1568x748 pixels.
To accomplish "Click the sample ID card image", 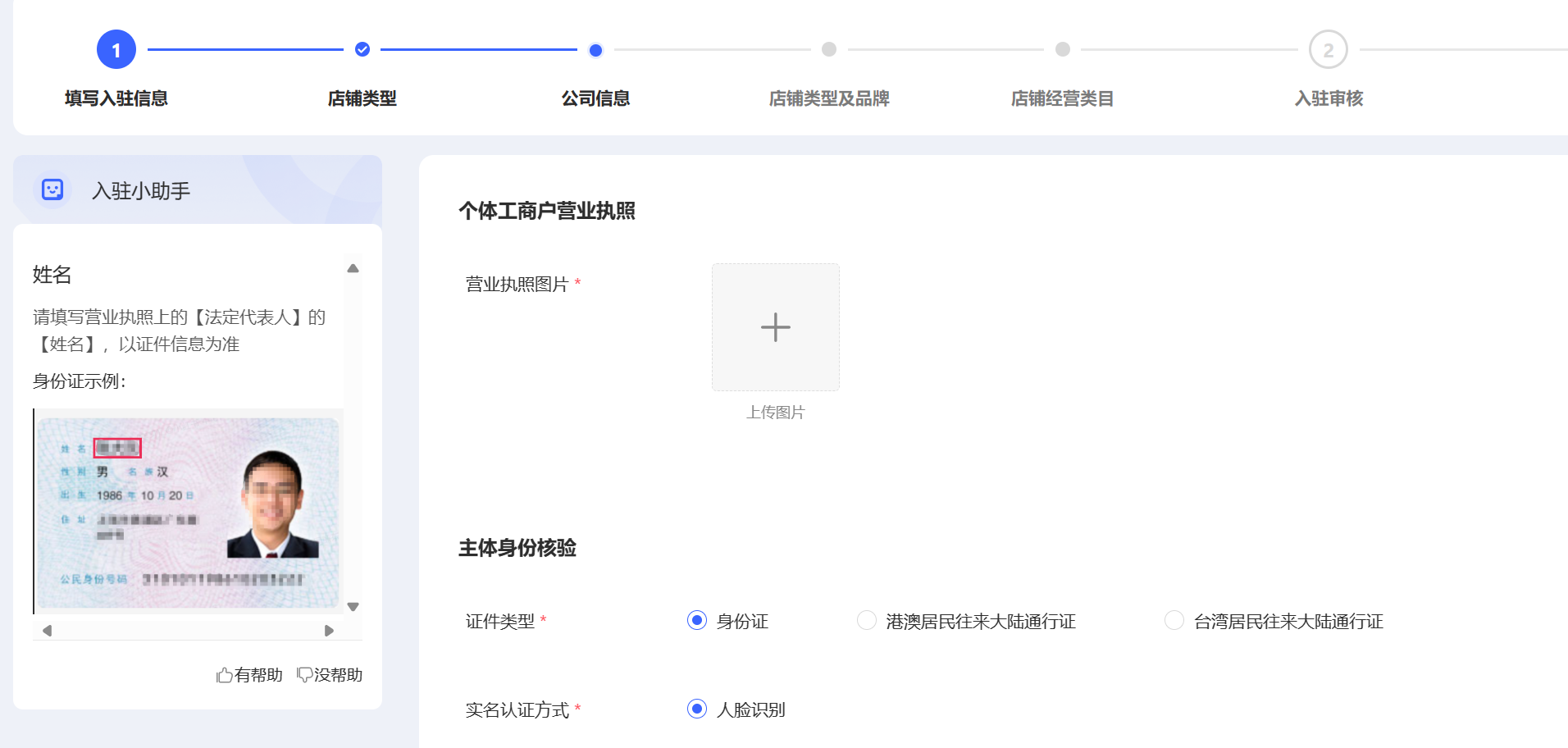I will click(x=188, y=513).
